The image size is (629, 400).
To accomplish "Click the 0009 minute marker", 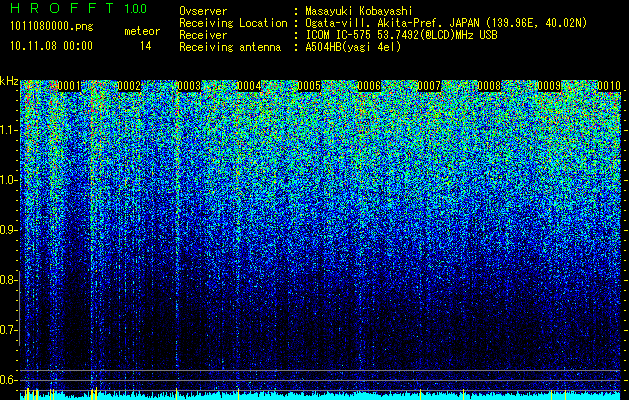I will tap(549, 86).
